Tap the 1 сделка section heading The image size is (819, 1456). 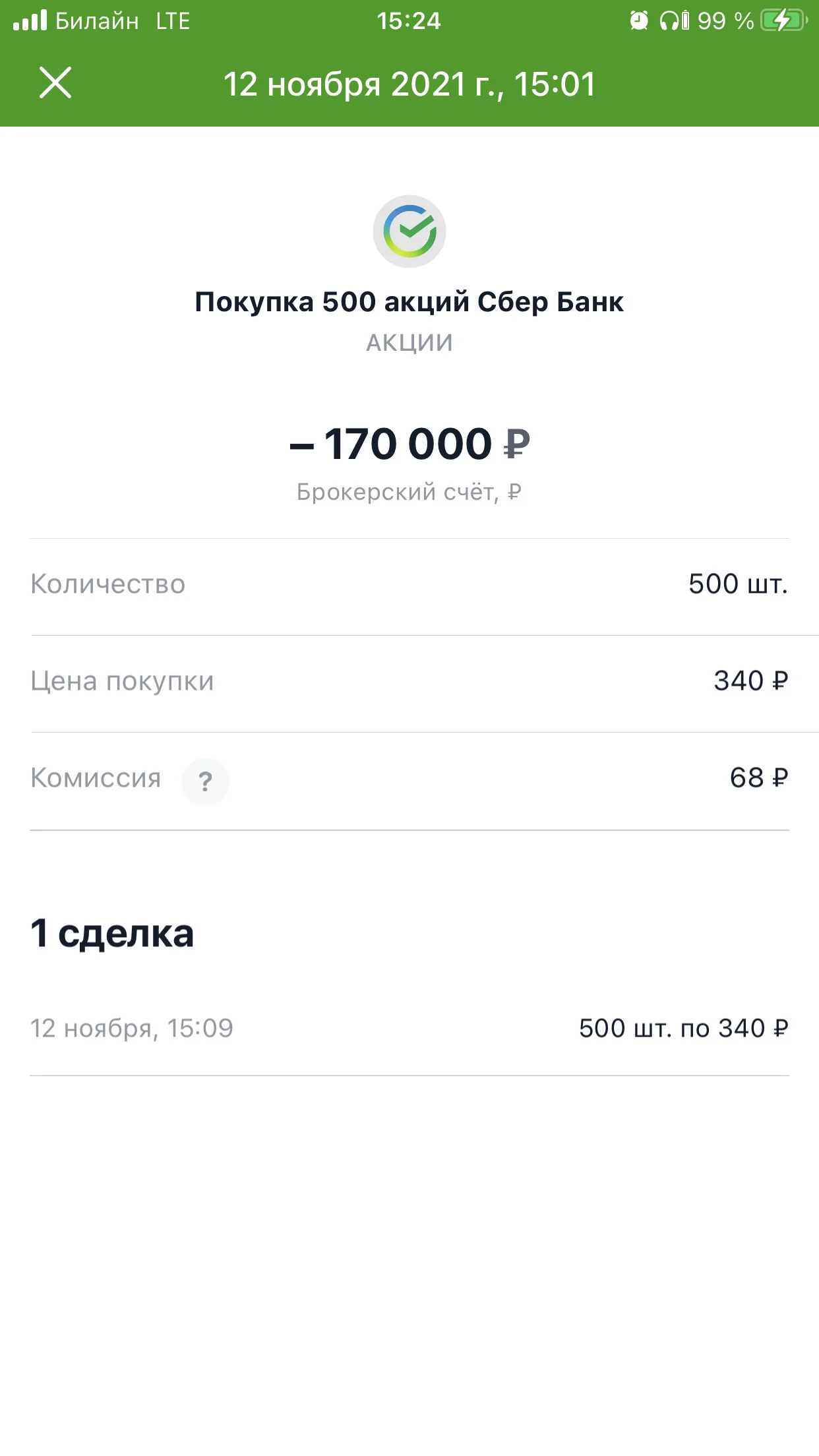(113, 934)
